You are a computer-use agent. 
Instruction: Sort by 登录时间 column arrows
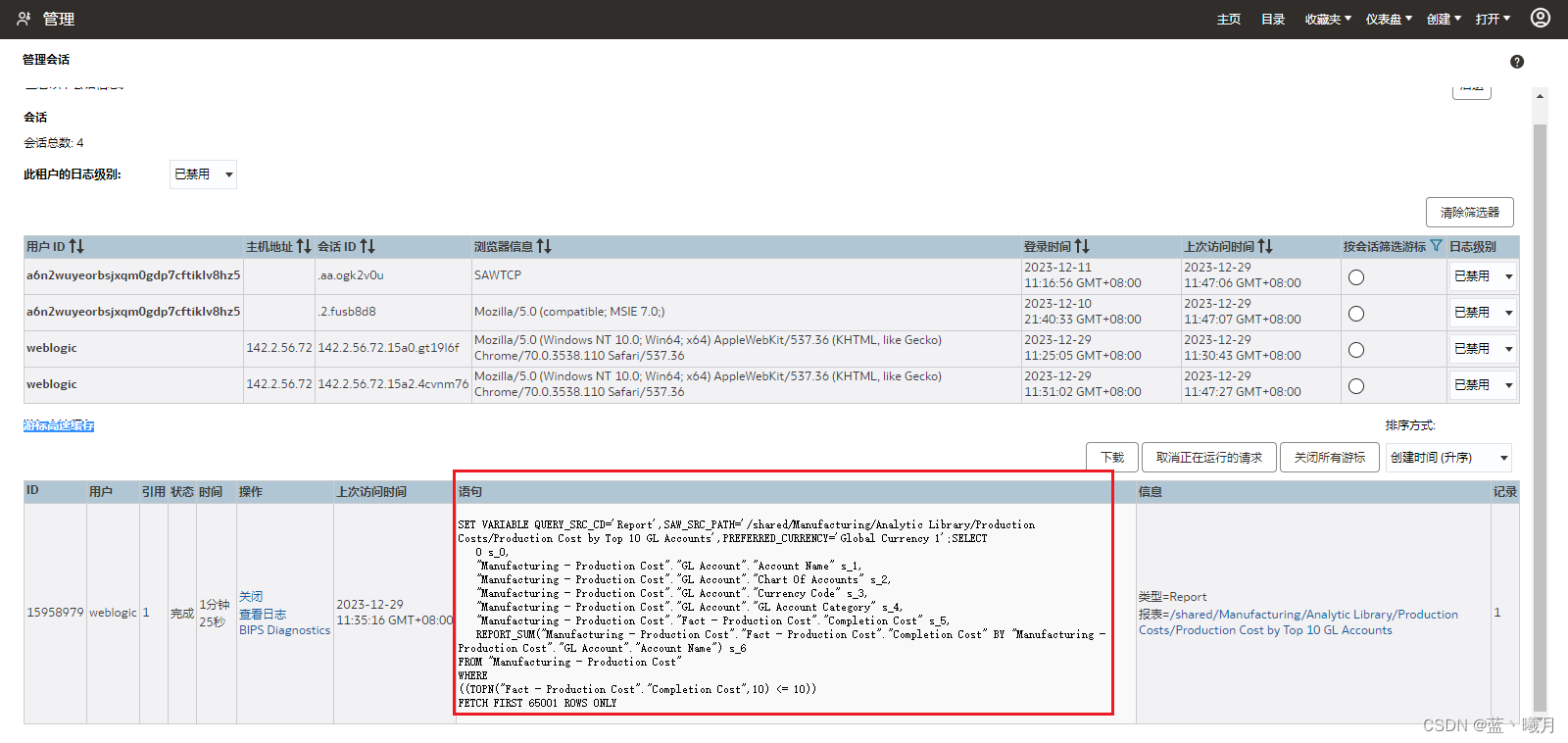[x=1082, y=246]
